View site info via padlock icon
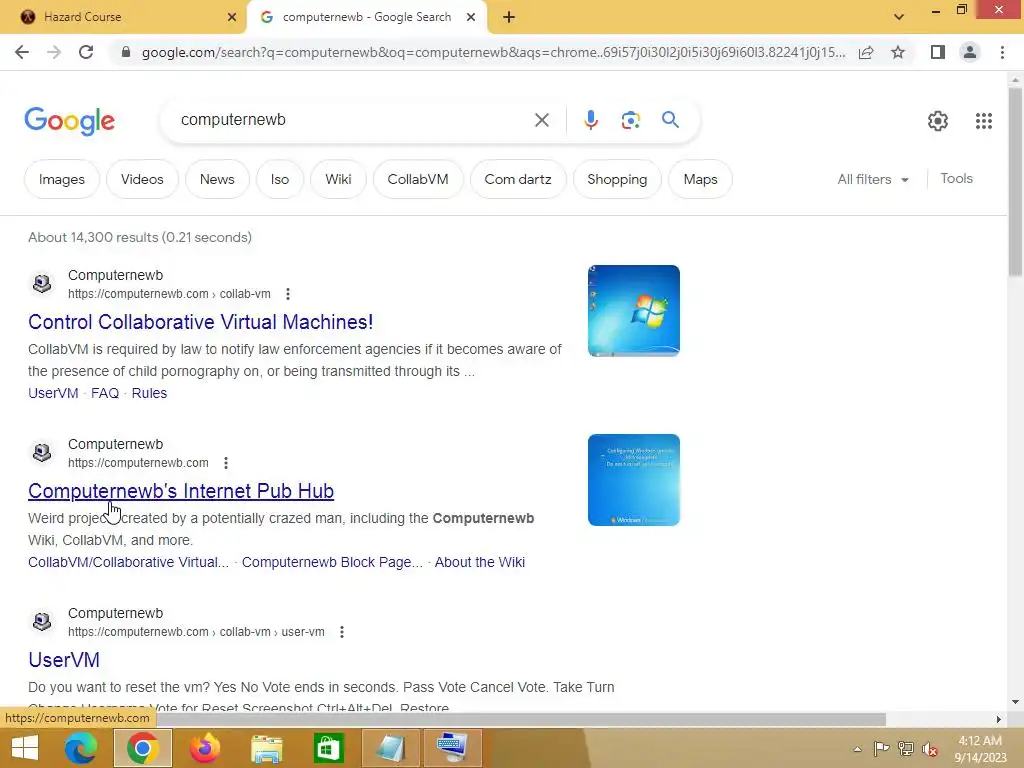1024x768 pixels. point(126,52)
